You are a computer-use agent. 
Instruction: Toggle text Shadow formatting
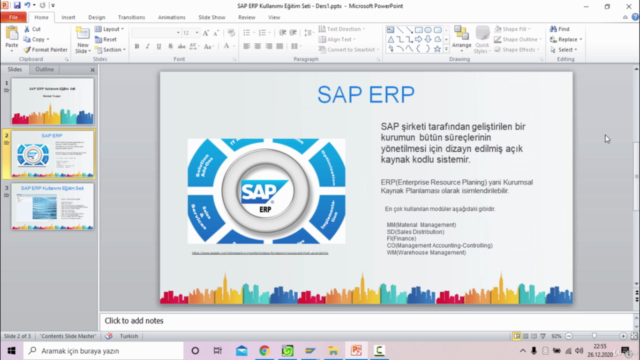pyautogui.click(x=170, y=47)
